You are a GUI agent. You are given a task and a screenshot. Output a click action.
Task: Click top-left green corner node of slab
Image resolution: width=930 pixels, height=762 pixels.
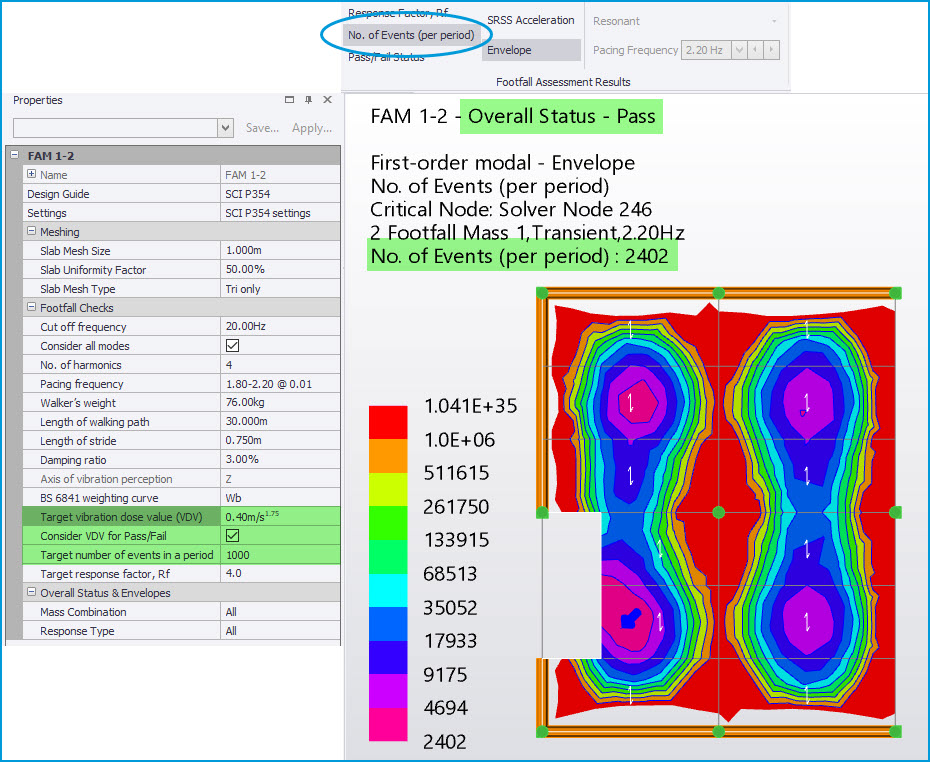coord(542,293)
